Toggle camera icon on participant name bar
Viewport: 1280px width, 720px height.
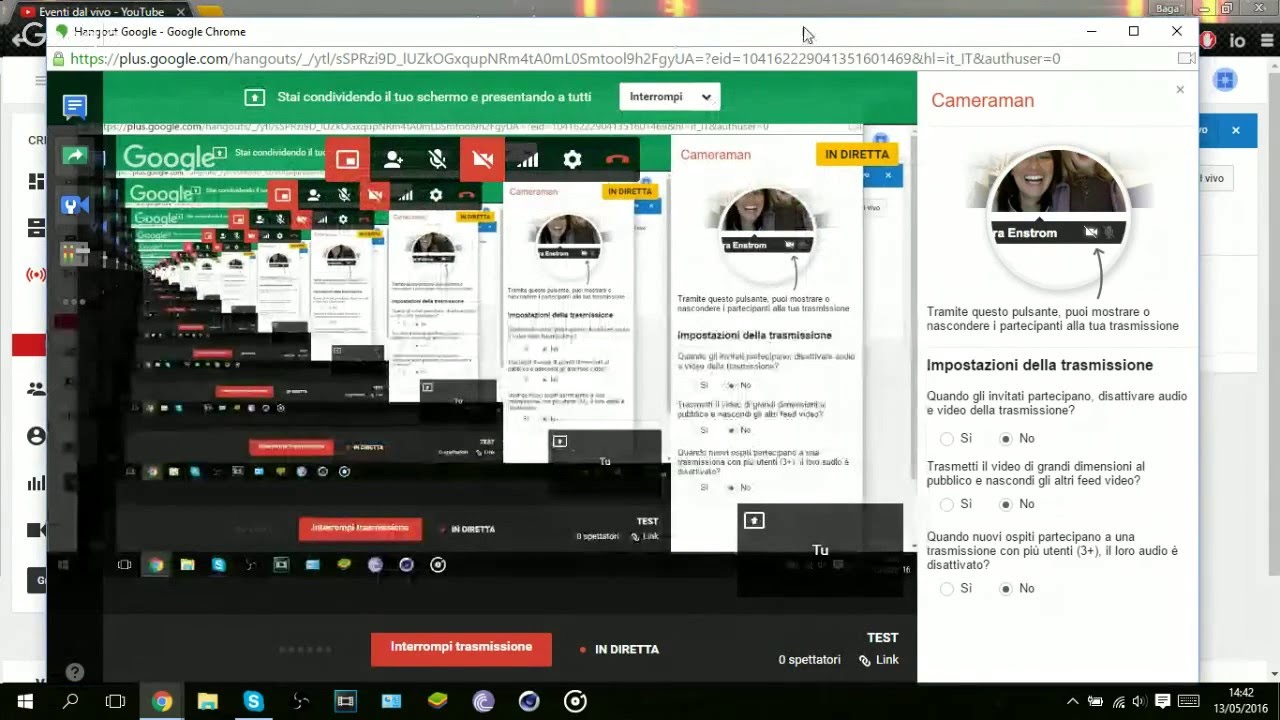(x=1092, y=232)
